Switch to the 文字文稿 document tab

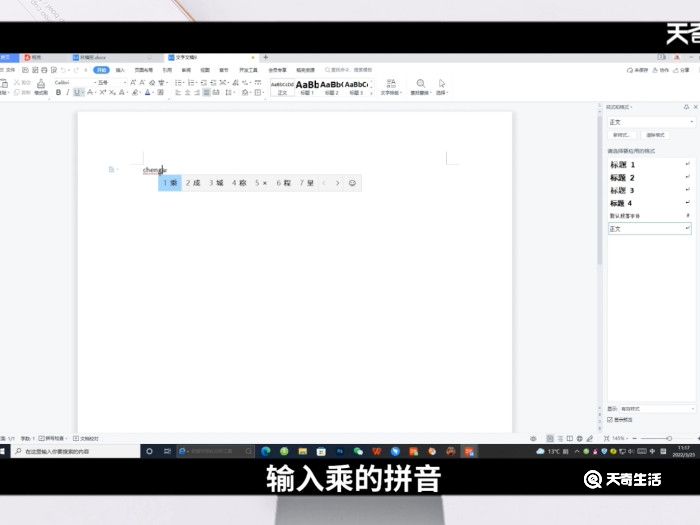click(211, 58)
